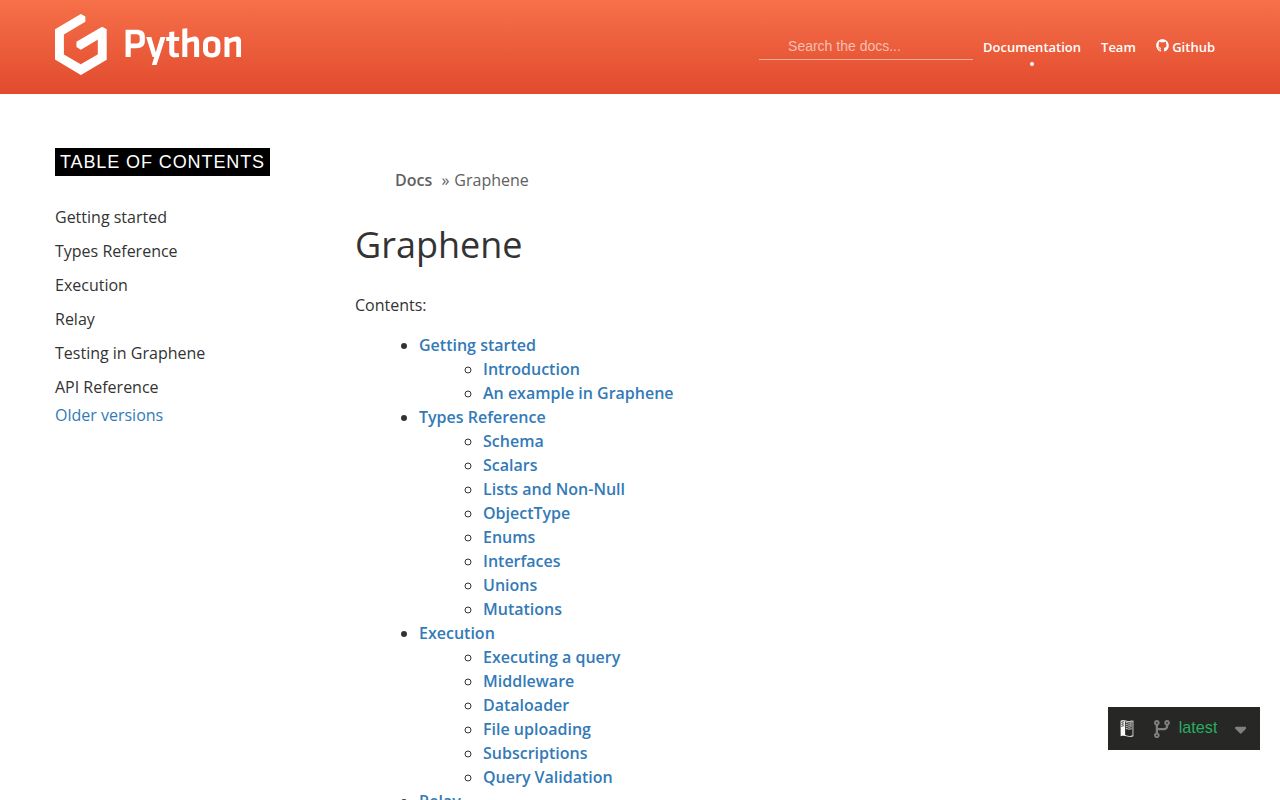Open the ObjectType link

526,513
